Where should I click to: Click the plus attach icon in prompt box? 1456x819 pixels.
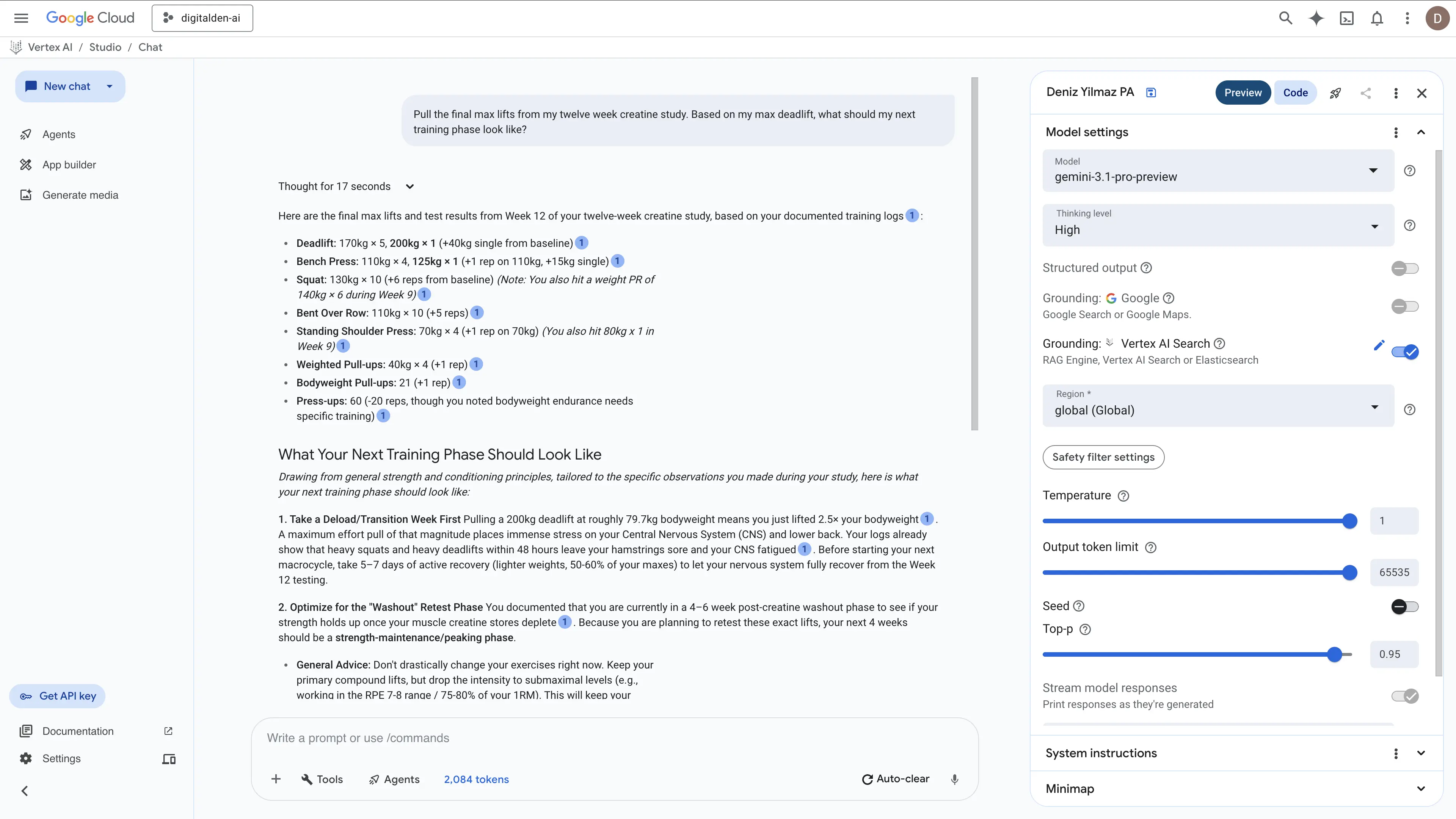point(276,779)
